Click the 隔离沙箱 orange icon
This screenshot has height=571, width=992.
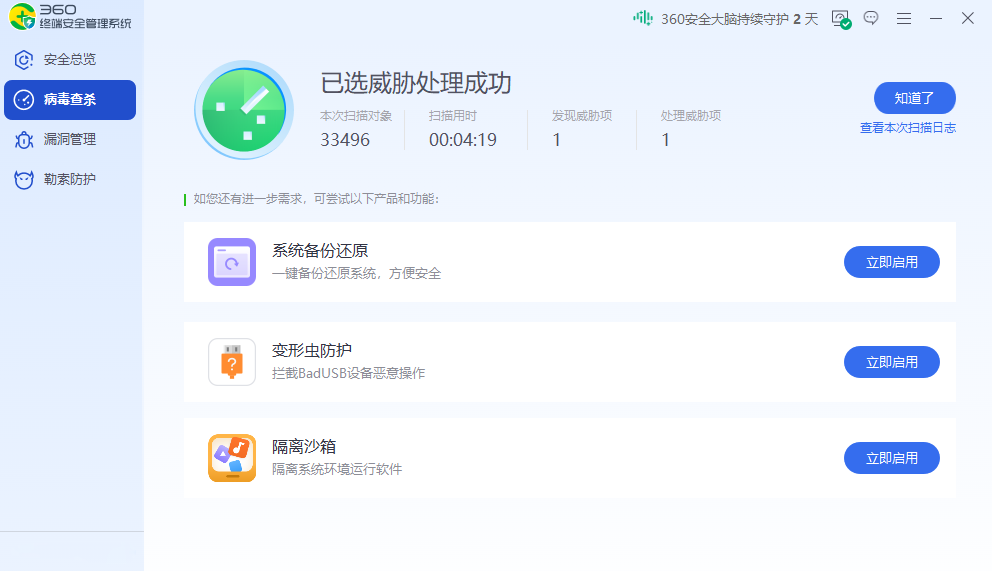coord(232,458)
